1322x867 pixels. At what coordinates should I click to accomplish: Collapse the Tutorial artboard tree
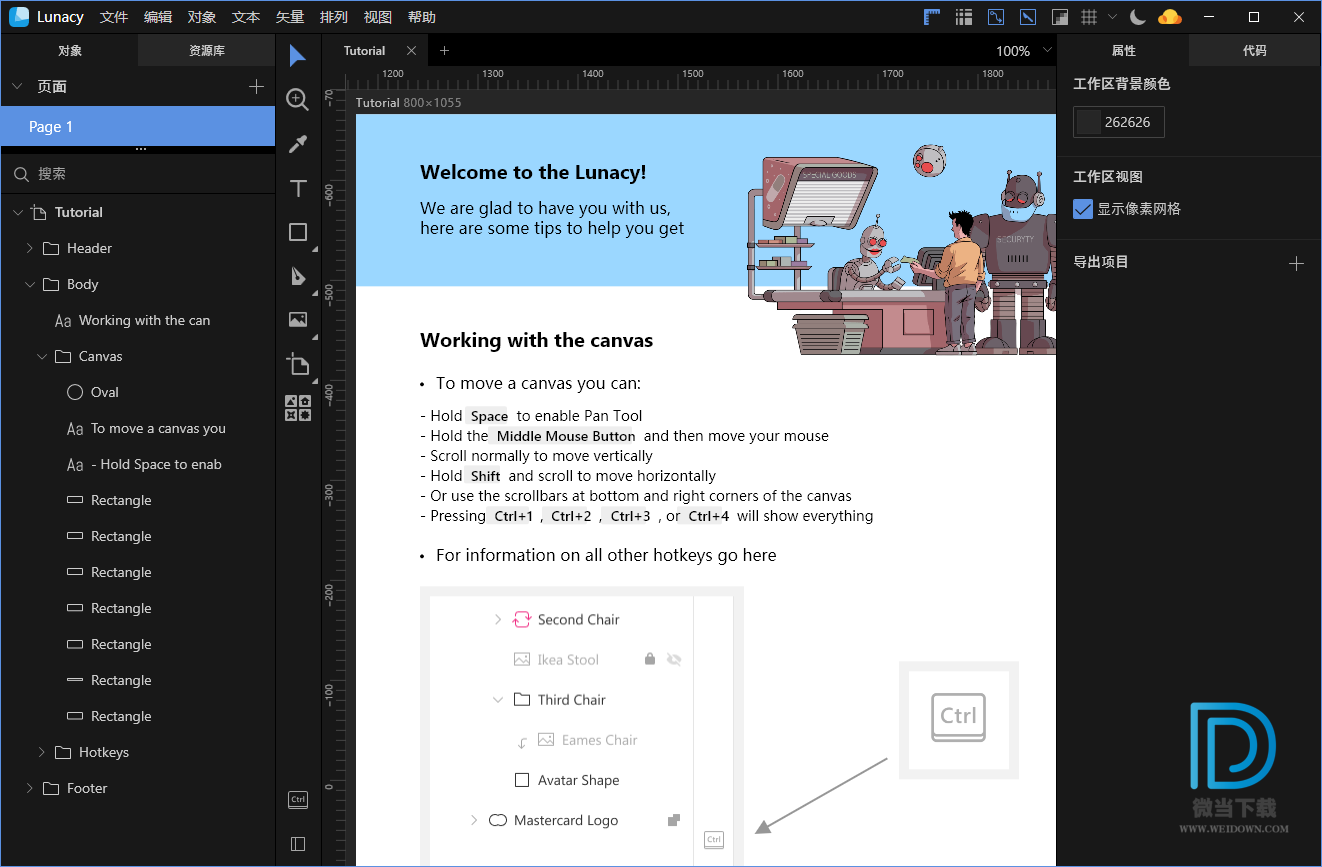(17, 212)
